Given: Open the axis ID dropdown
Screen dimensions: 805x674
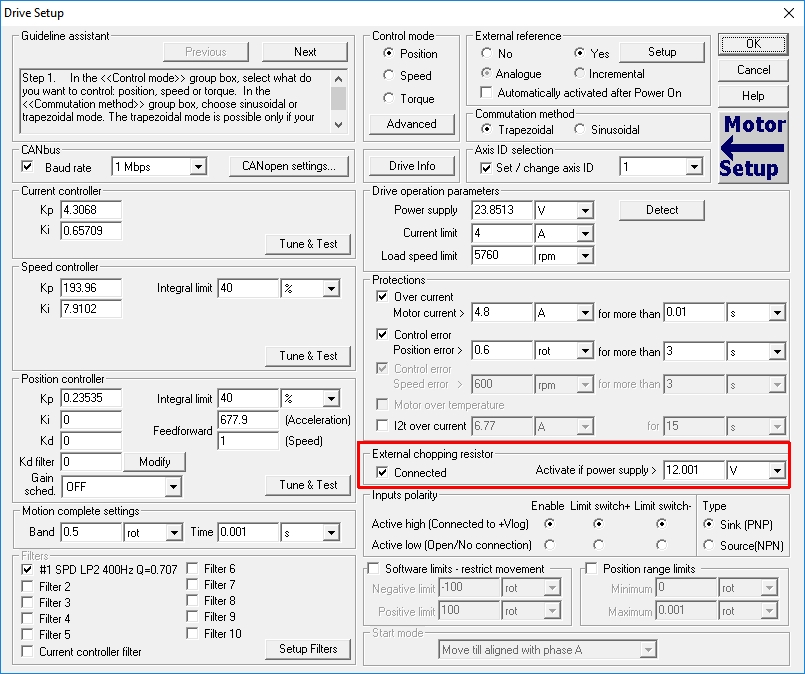Looking at the screenshot, I should (x=694, y=166).
